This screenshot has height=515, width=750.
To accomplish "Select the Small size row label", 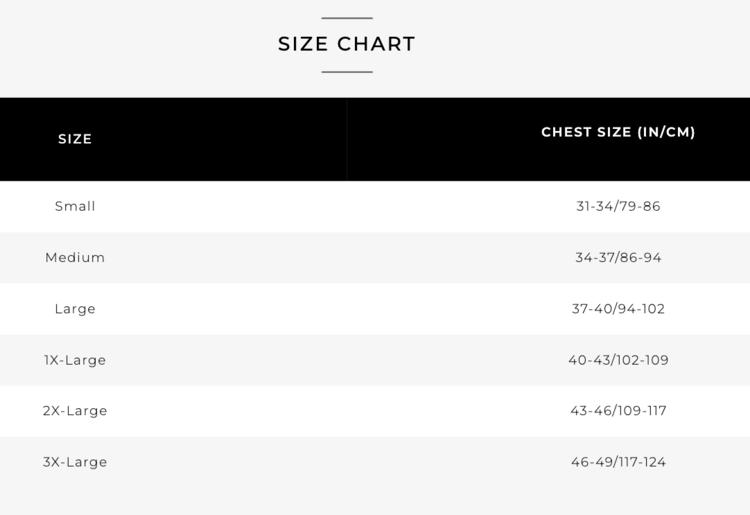I will 75,206.
